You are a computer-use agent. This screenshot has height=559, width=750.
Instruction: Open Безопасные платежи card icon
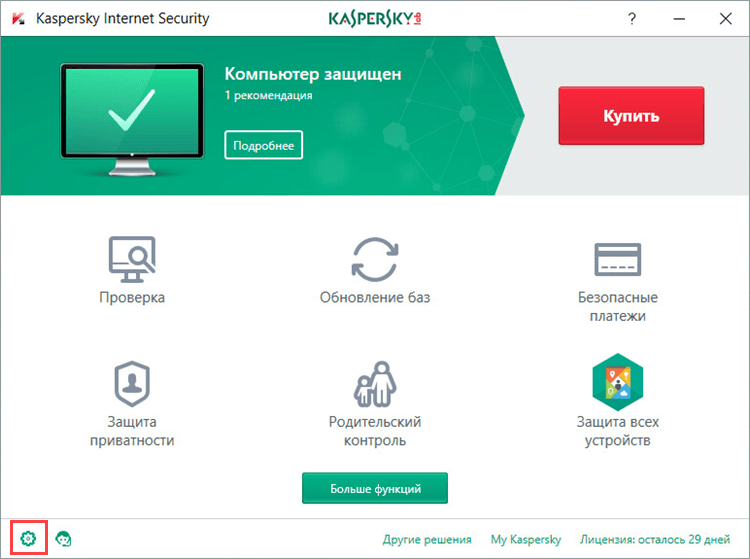(618, 260)
